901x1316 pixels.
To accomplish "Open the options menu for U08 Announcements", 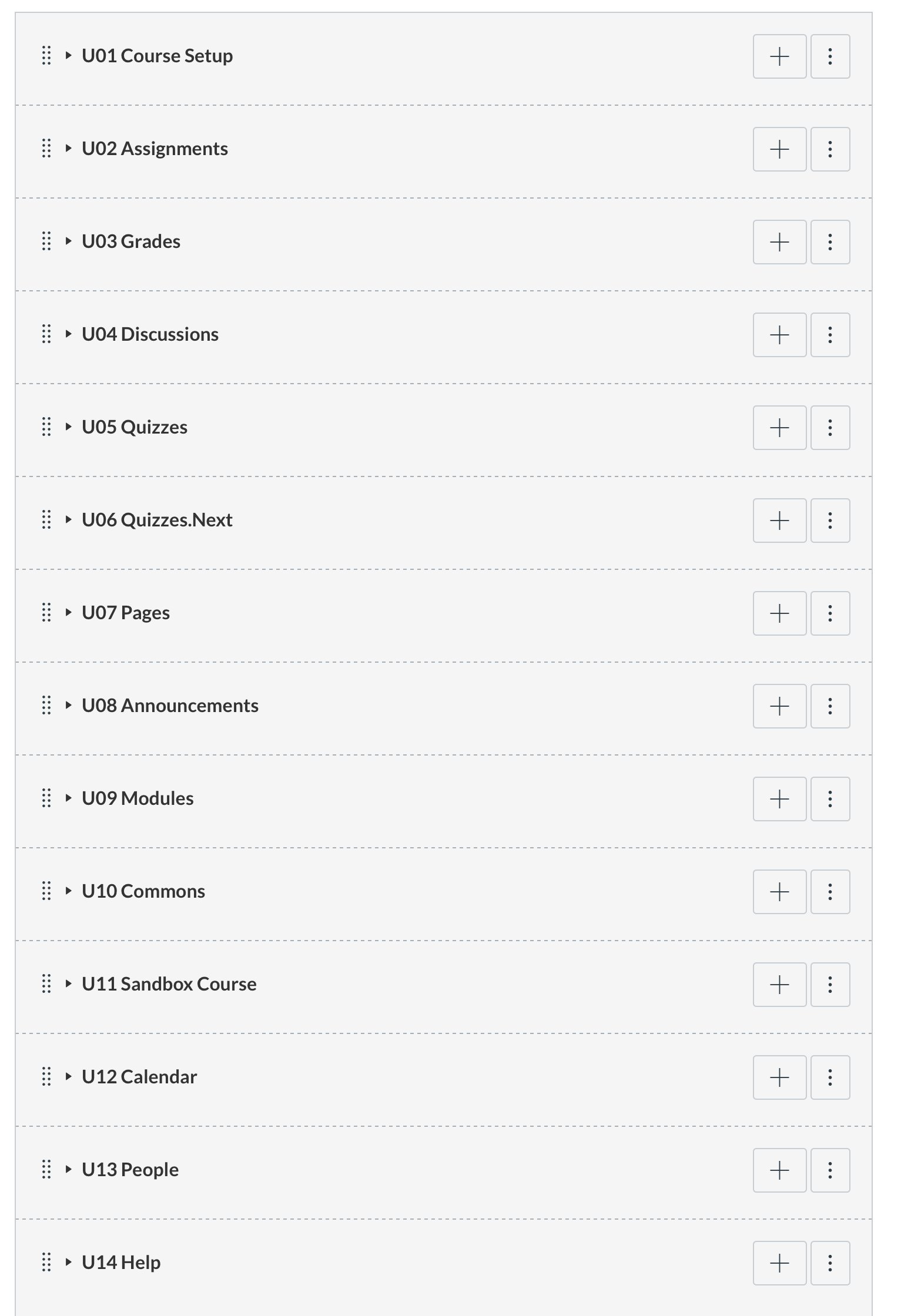I will 830,706.
